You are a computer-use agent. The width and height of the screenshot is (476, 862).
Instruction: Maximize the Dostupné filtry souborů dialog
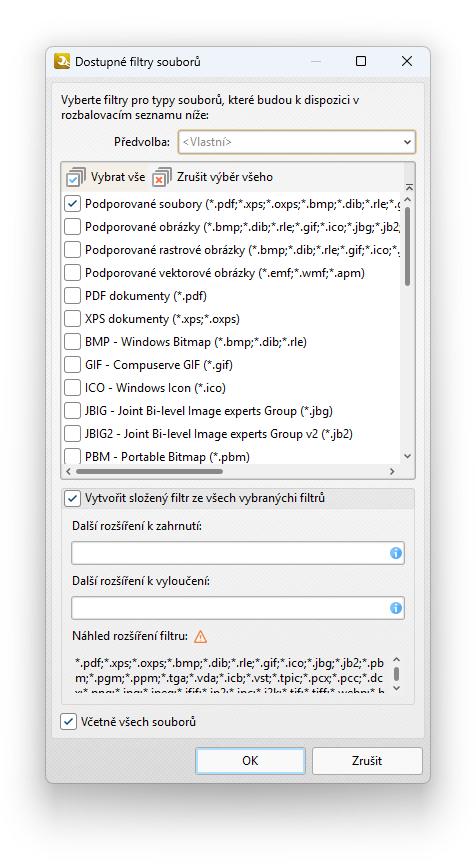361,61
